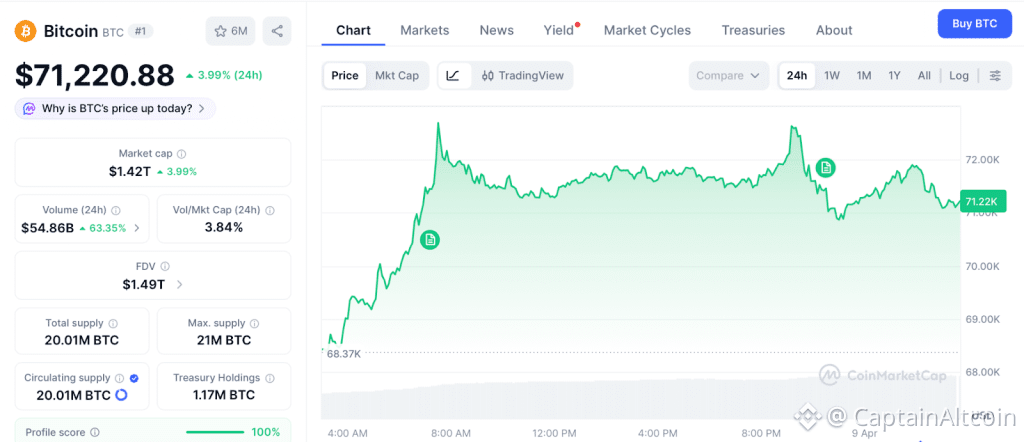Open the Markets tab

(424, 30)
